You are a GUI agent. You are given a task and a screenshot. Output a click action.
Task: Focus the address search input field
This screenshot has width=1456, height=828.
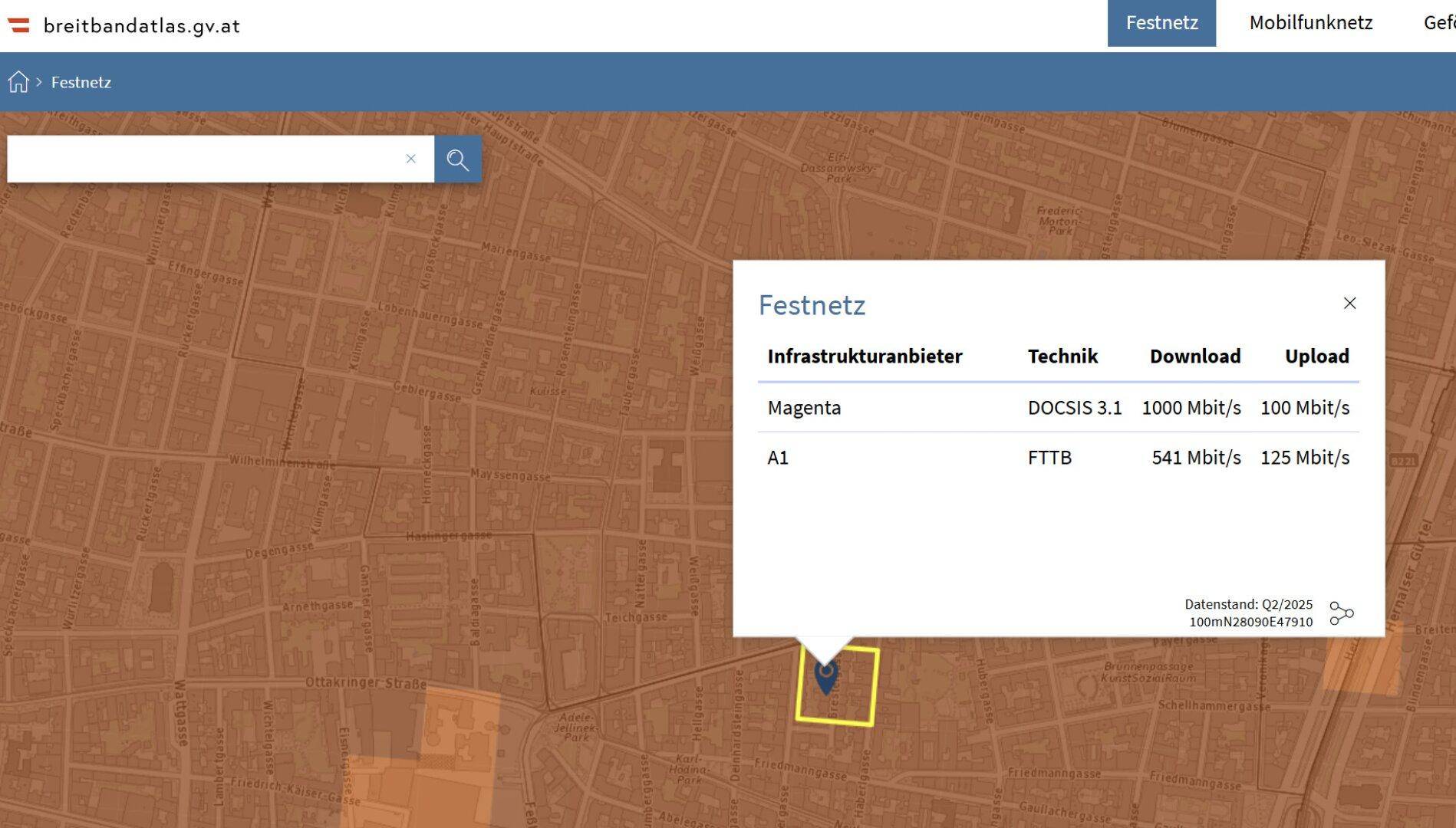click(x=203, y=159)
